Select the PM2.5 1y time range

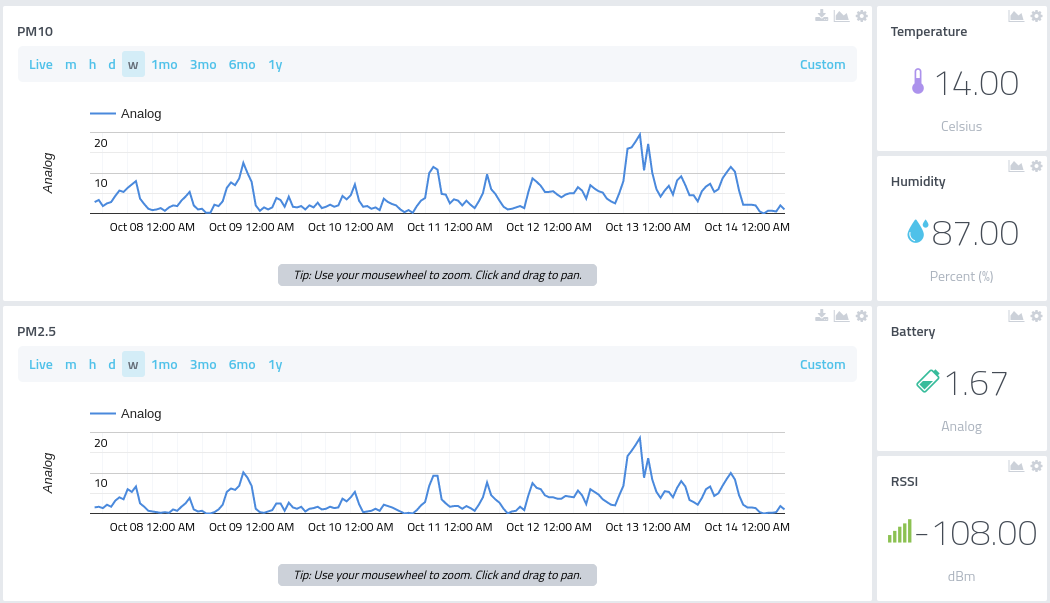point(275,364)
